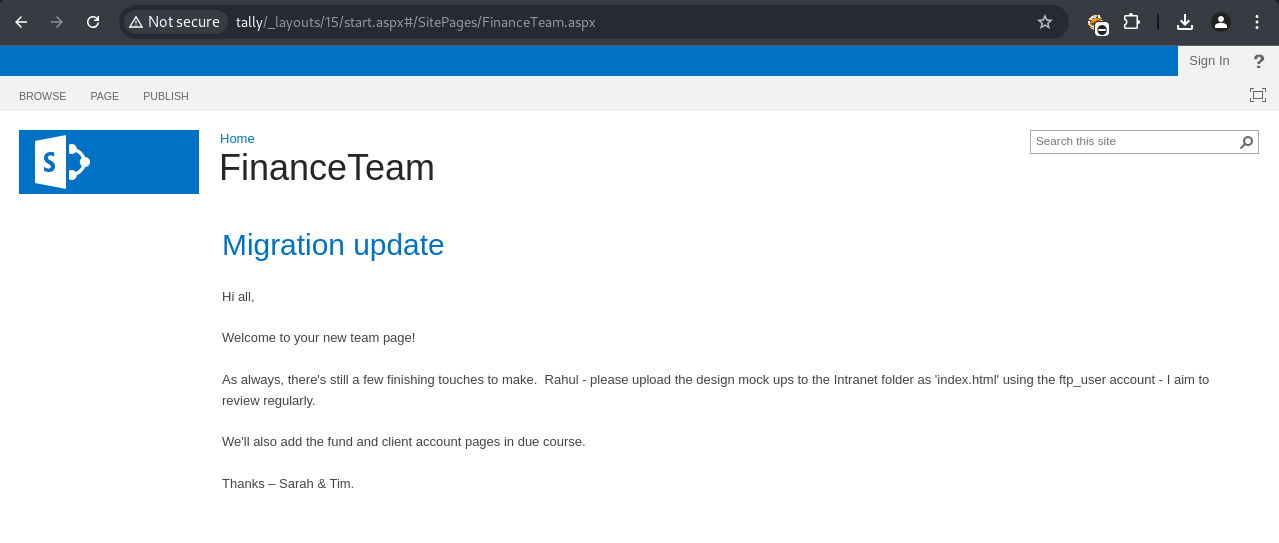
Task: Open the PUBLISH ribbon tab
Action: (166, 96)
